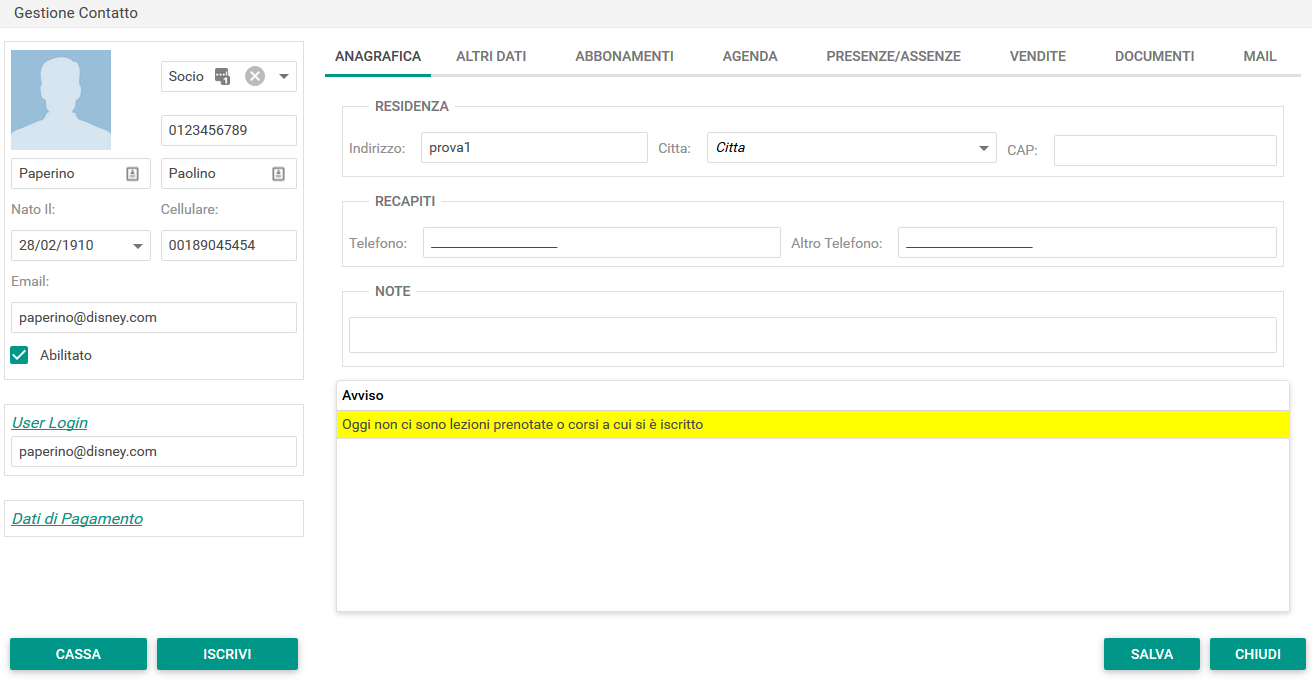The width and height of the screenshot is (1312, 684).
Task: Click the first name field Paolino
Action: point(229,173)
